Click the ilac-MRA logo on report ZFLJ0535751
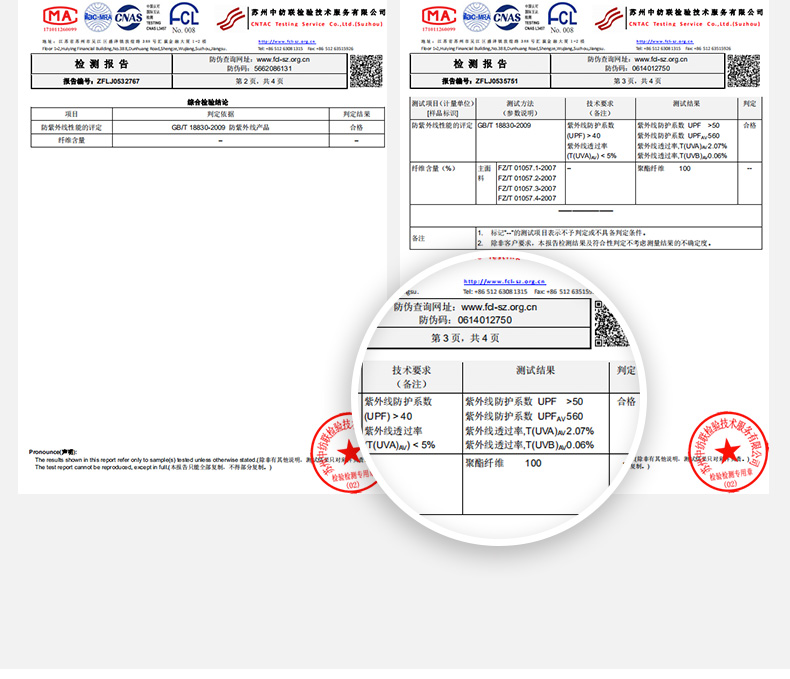Screen dimensions: 790x679 pos(476,17)
